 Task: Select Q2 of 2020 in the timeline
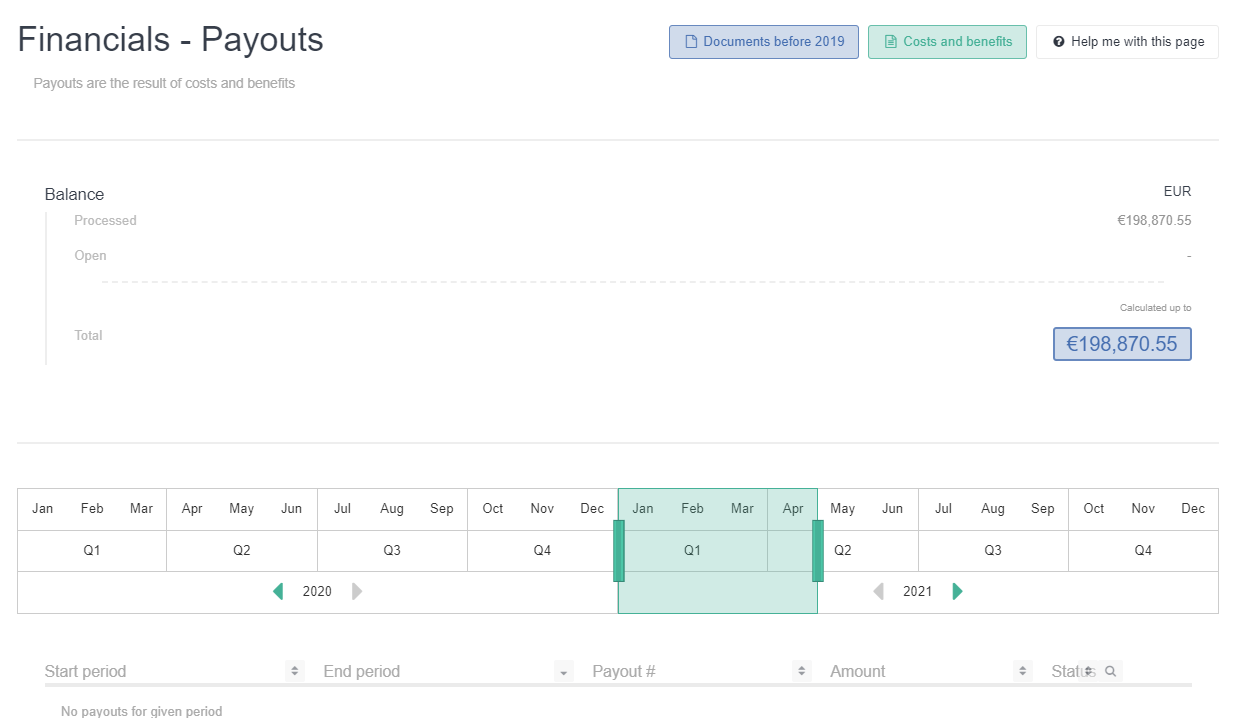click(x=242, y=551)
